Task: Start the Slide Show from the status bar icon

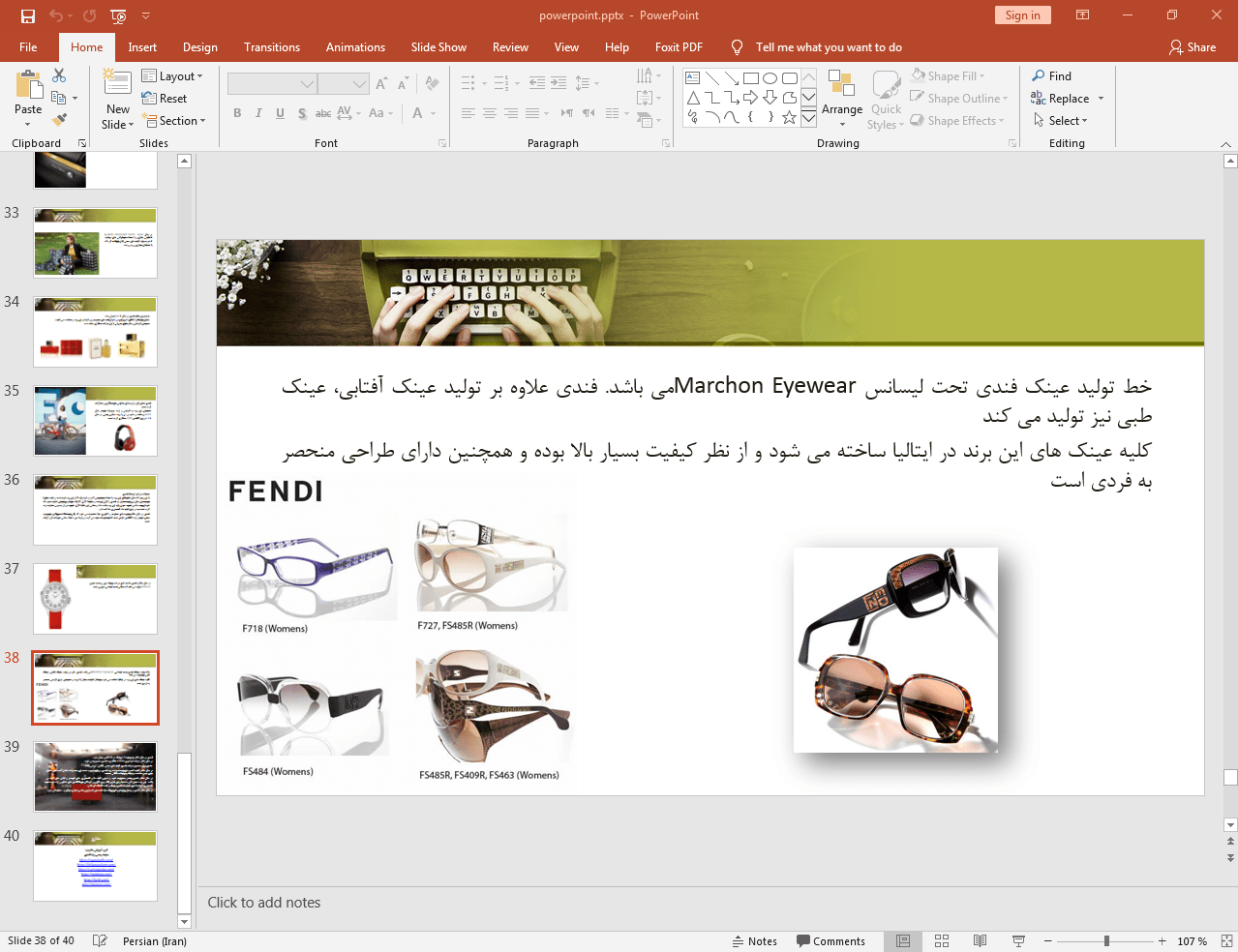Action: pyautogui.click(x=1018, y=941)
